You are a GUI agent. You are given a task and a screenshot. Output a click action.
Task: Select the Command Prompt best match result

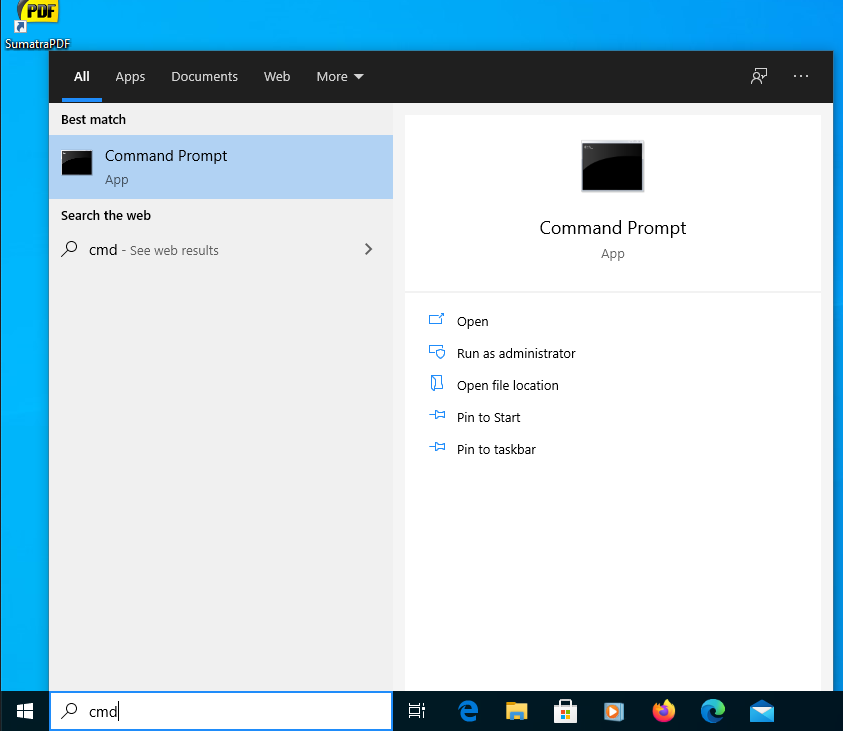click(221, 167)
